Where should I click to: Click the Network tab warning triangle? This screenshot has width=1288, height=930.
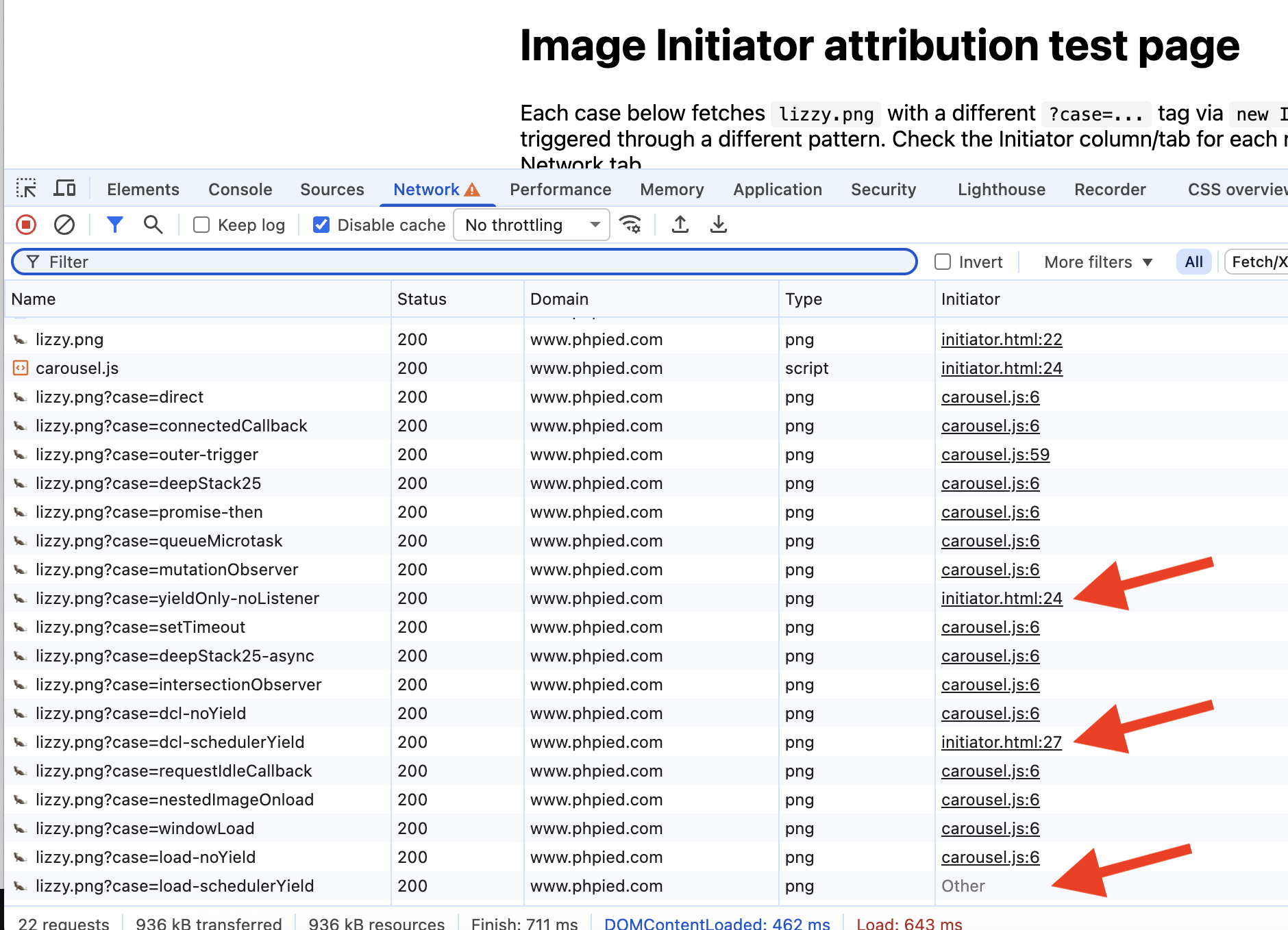point(472,190)
